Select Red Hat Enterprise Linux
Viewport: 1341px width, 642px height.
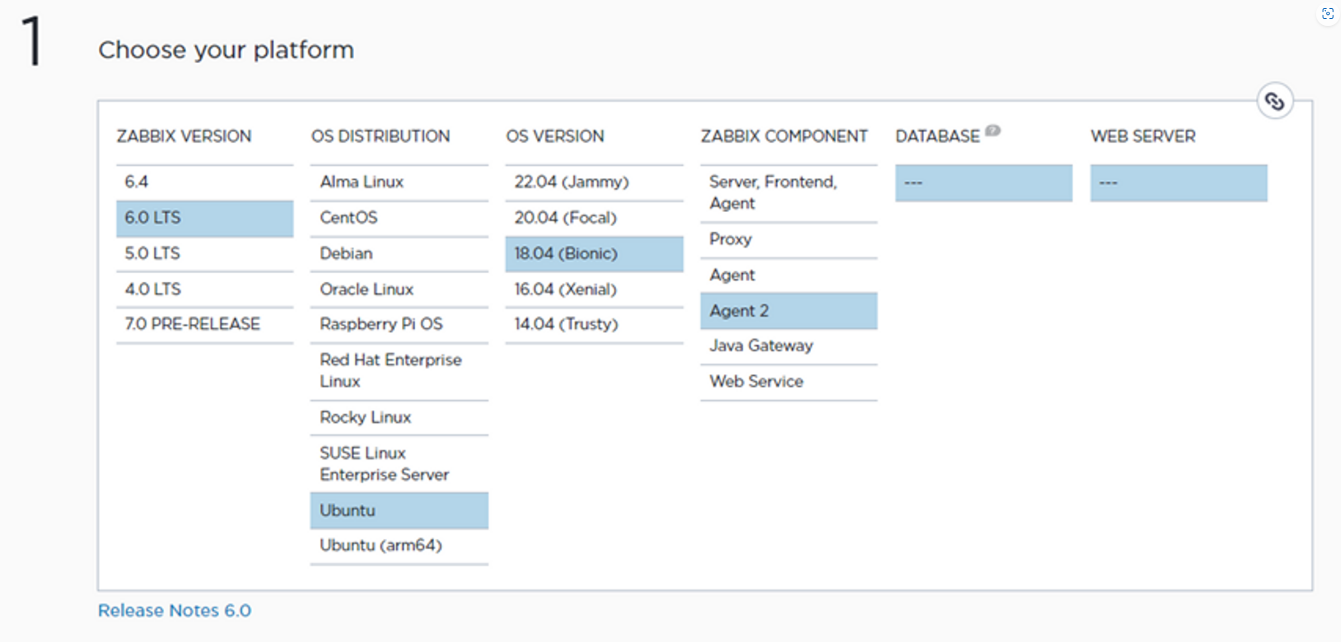coord(399,371)
